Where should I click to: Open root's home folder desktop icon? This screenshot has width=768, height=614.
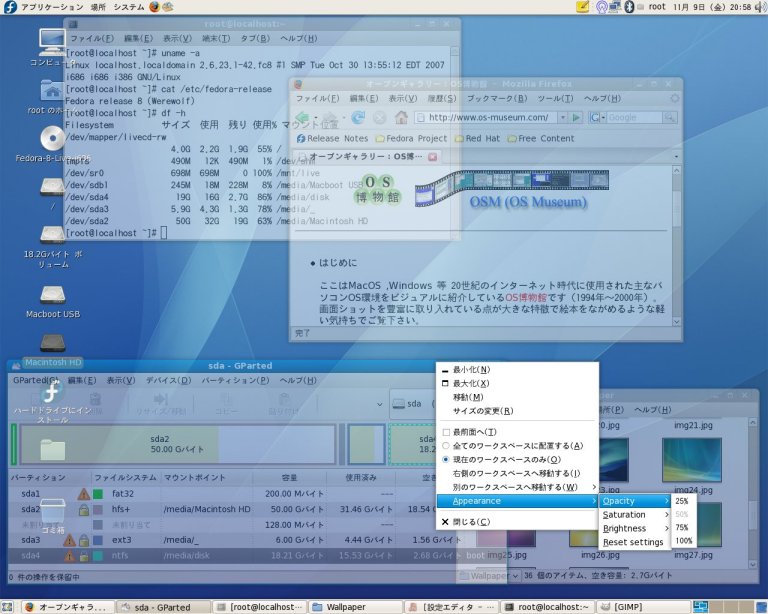pos(51,91)
